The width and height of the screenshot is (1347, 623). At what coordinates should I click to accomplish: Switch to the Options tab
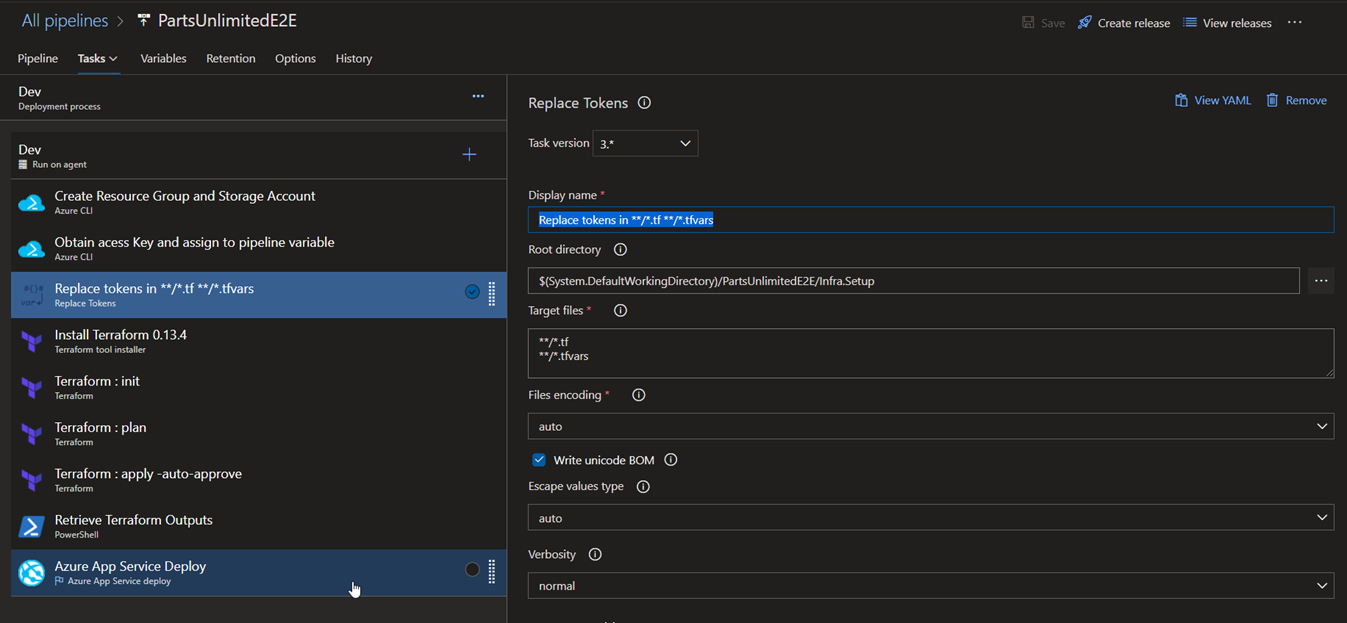295,59
